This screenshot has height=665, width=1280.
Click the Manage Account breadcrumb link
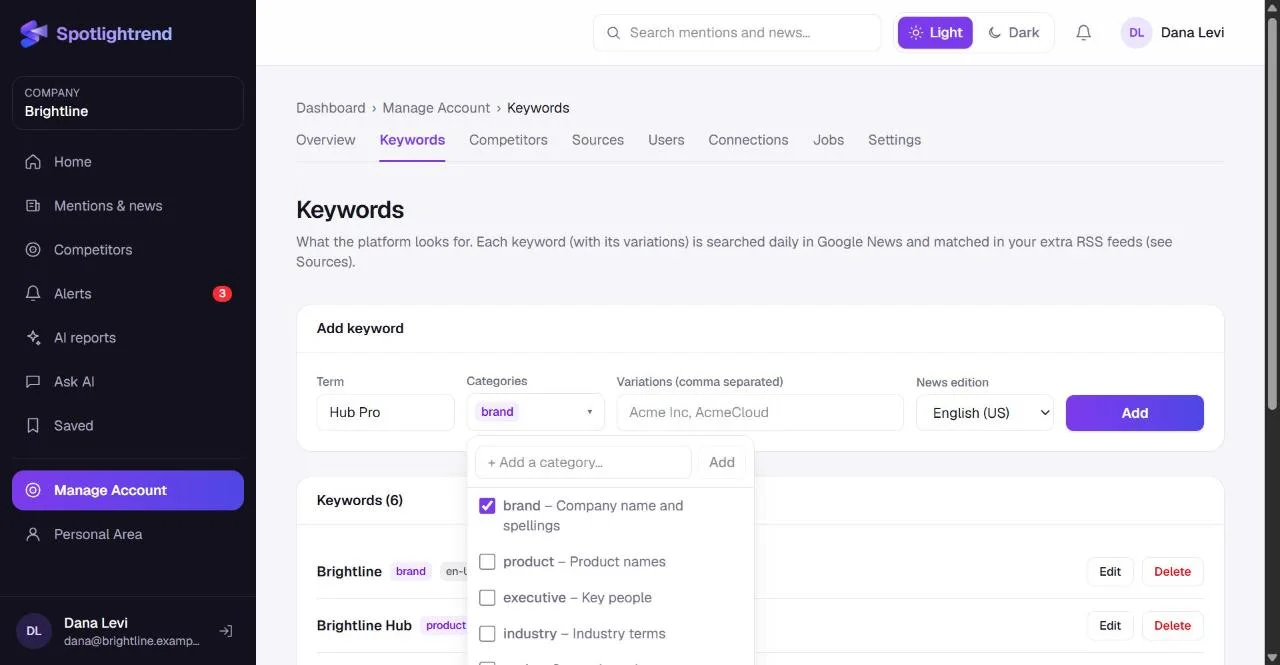436,108
